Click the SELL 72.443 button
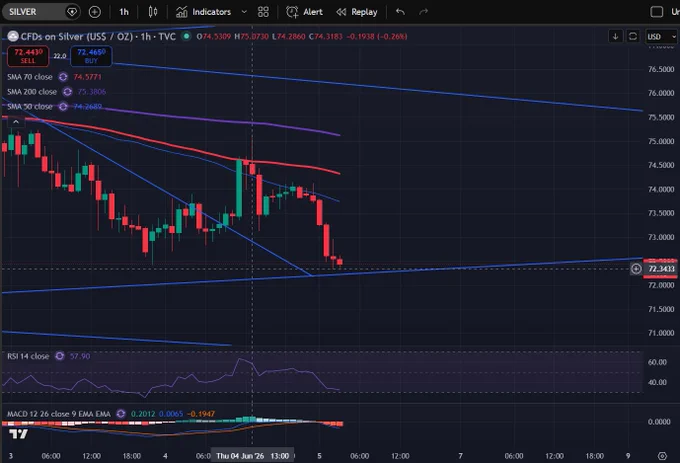Viewport: 680px width, 463px height. 28,56
